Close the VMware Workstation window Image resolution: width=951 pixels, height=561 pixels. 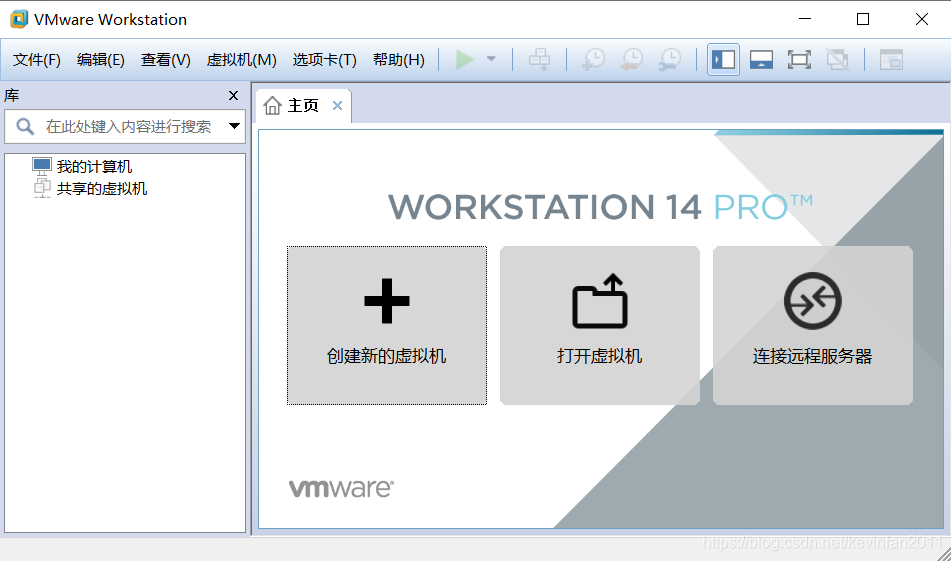(x=922, y=19)
